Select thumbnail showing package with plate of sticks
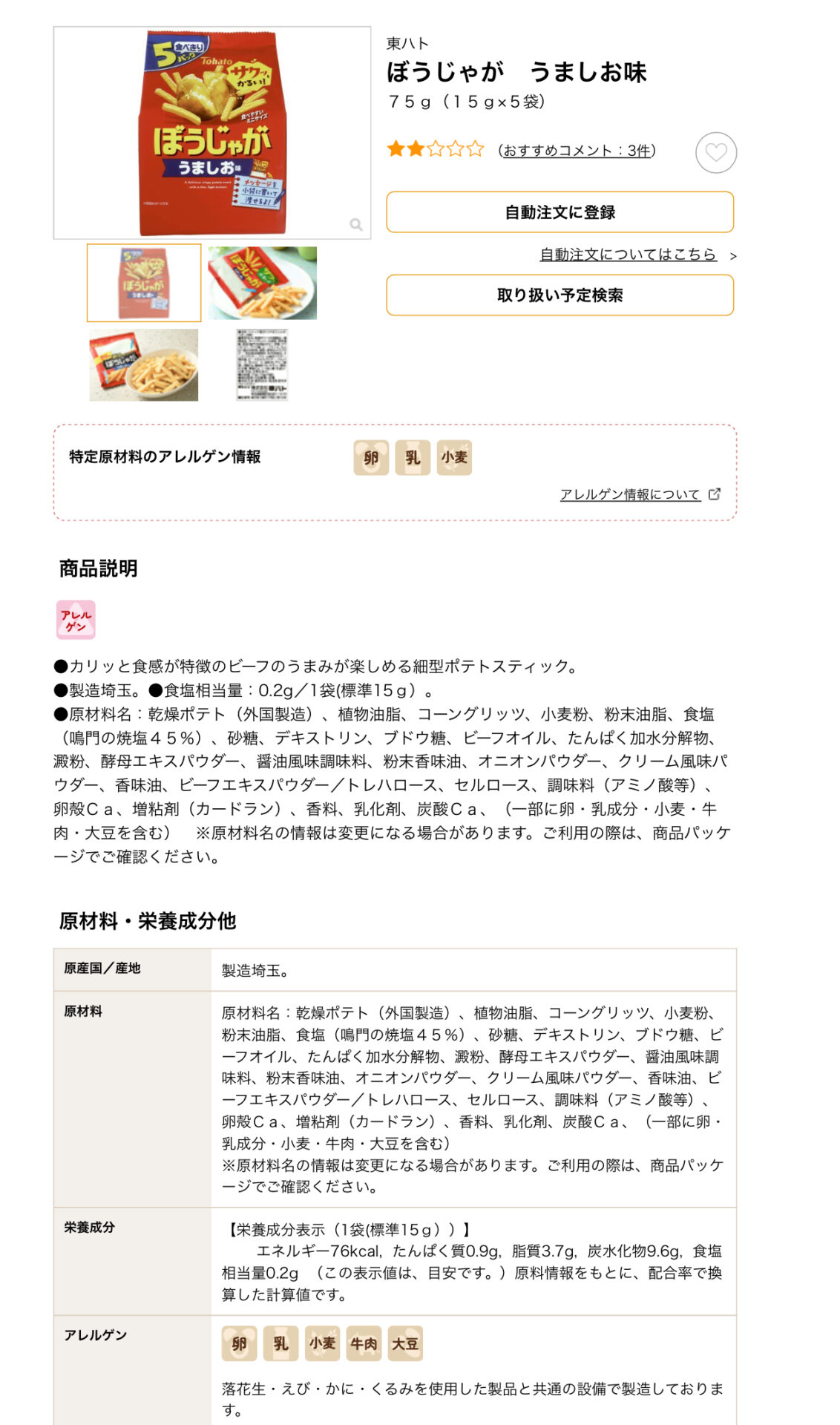 [x=263, y=283]
